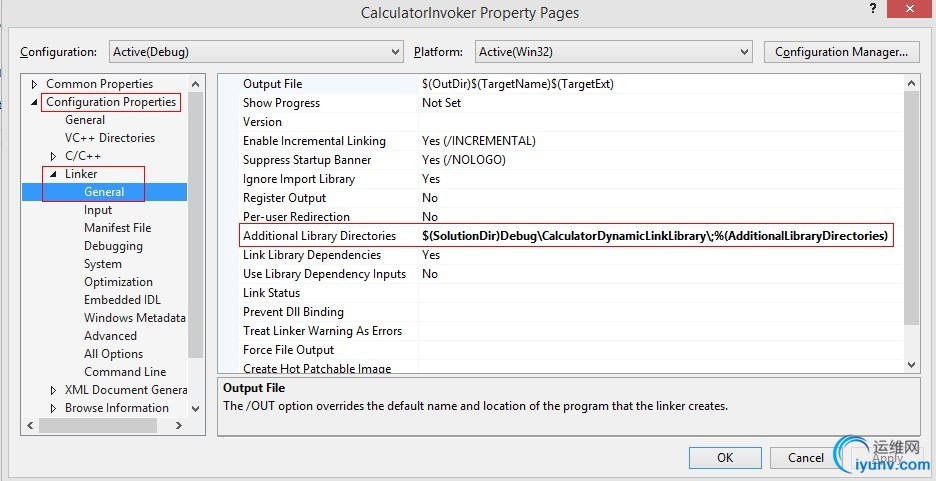Select General under Configuration Properties
The width and height of the screenshot is (936, 481).
[x=85, y=120]
